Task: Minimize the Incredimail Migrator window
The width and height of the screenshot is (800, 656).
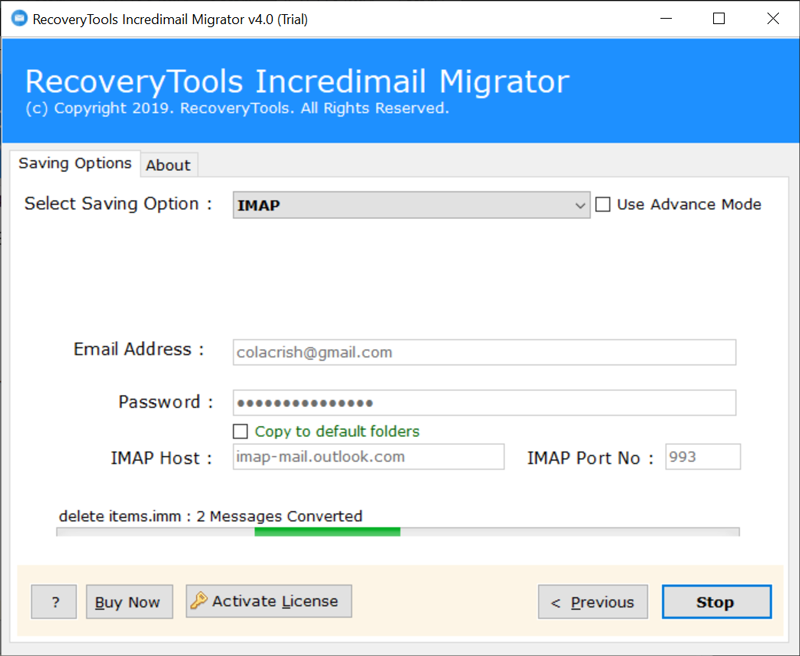Action: (666, 19)
